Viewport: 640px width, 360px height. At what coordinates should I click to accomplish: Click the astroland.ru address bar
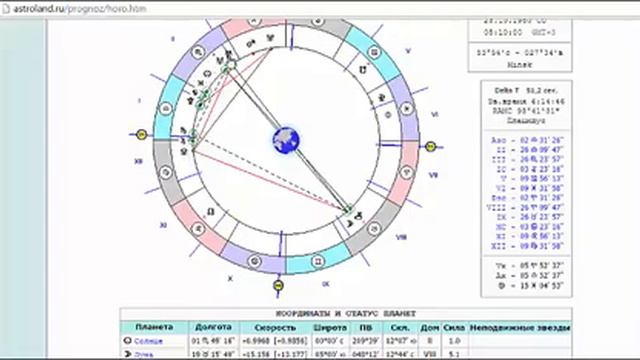[80, 9]
